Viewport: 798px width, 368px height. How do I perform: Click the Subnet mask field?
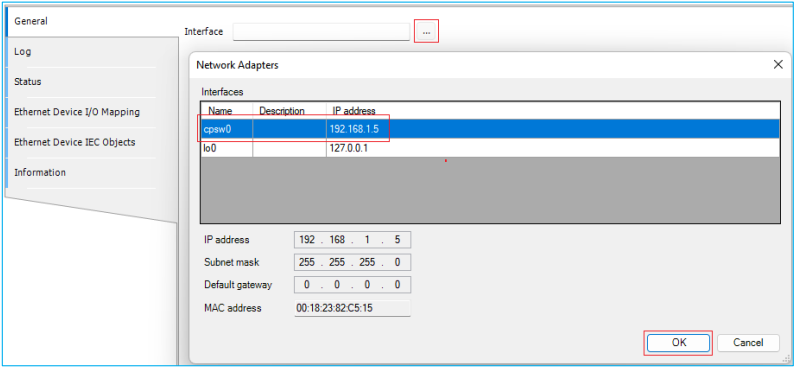(352, 262)
